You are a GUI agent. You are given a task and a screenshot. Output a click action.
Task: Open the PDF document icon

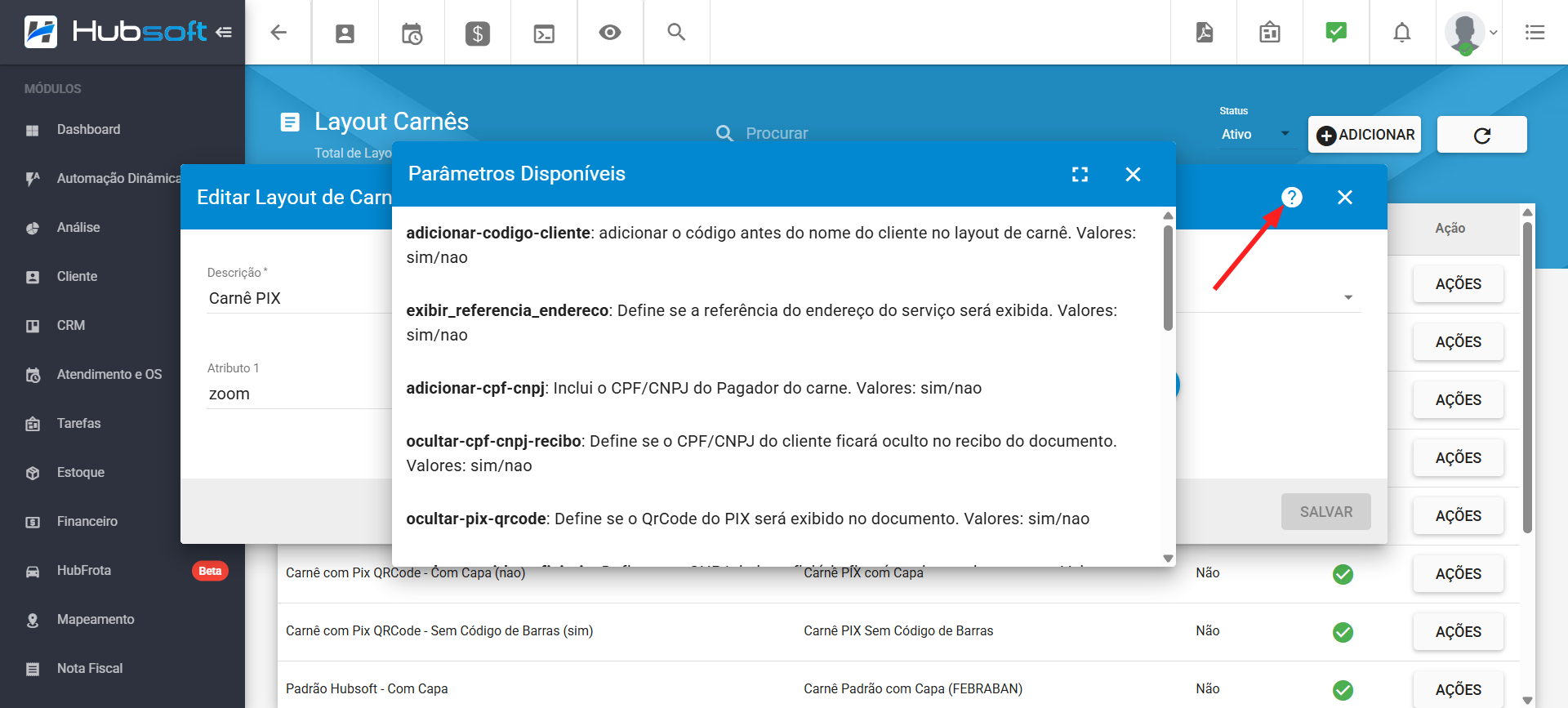[1205, 33]
